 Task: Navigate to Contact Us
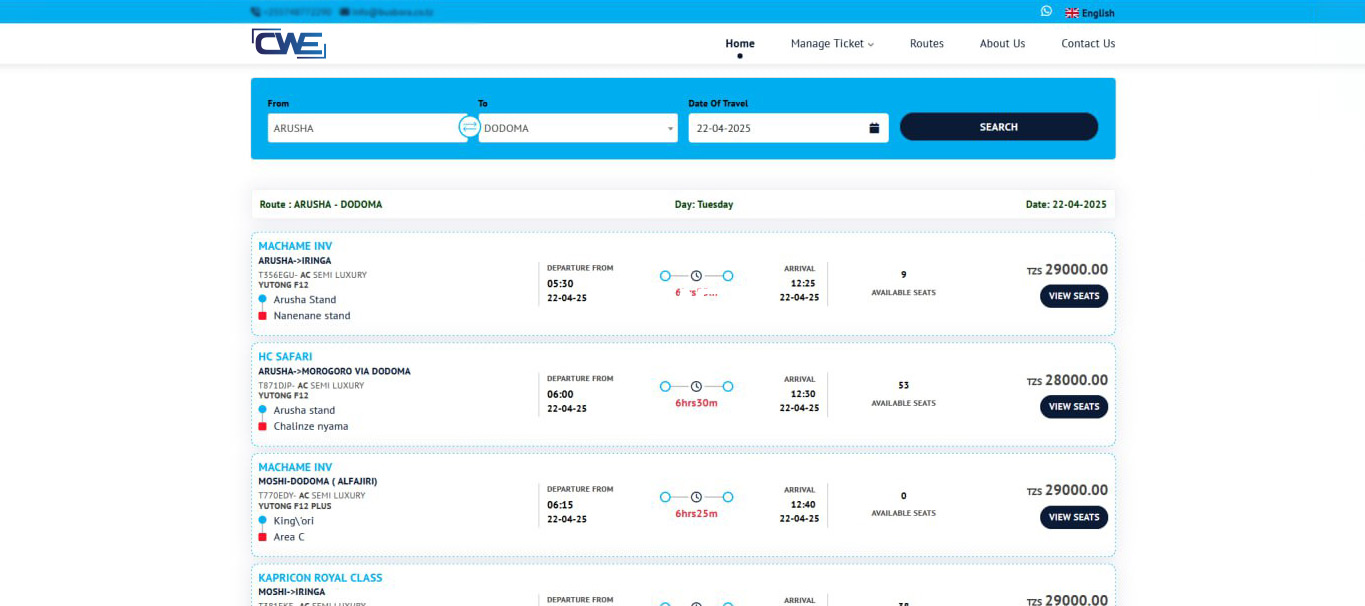tap(1088, 43)
